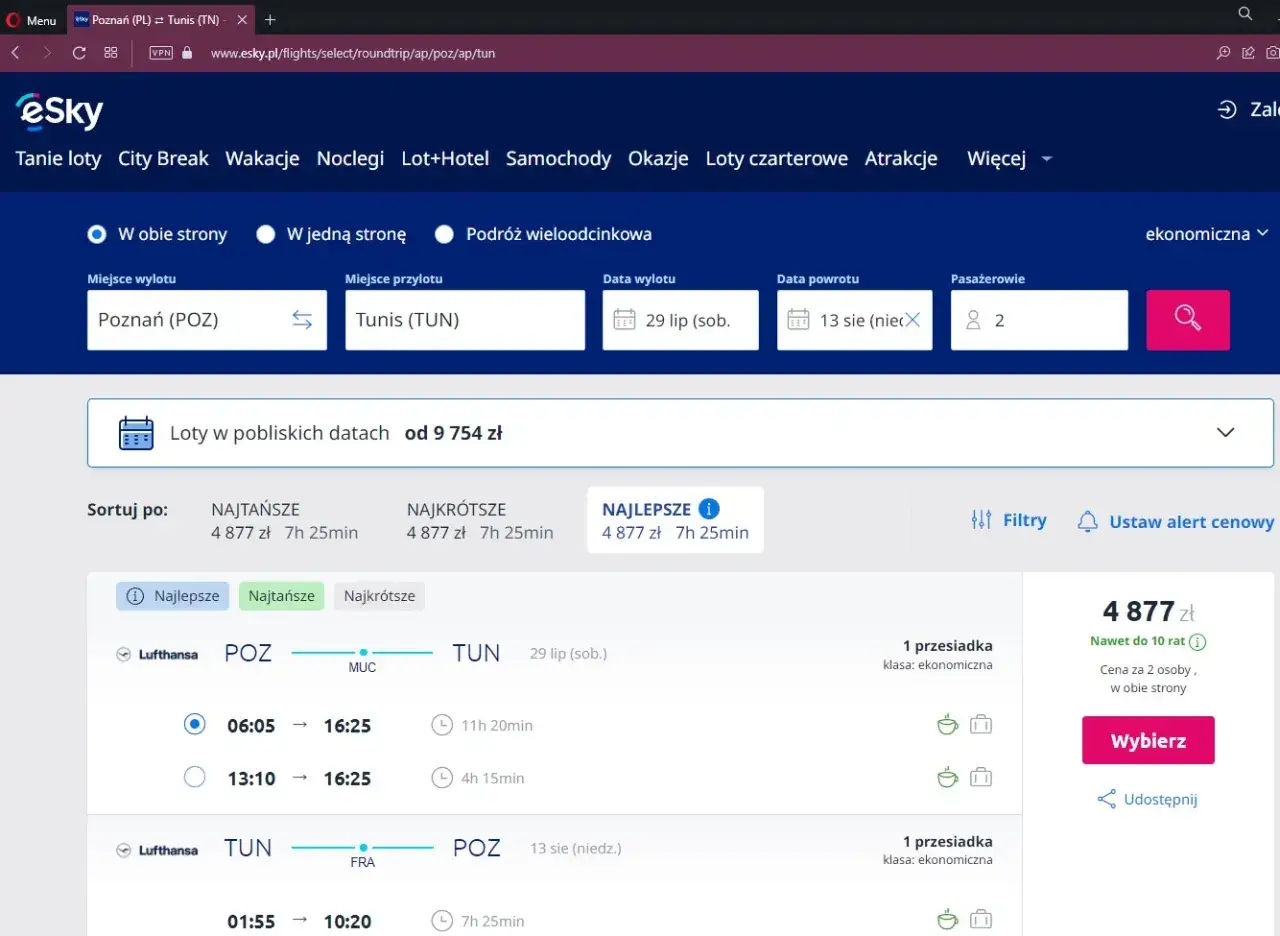Click the Udostępnij share icon
The image size is (1280, 936).
[1106, 799]
